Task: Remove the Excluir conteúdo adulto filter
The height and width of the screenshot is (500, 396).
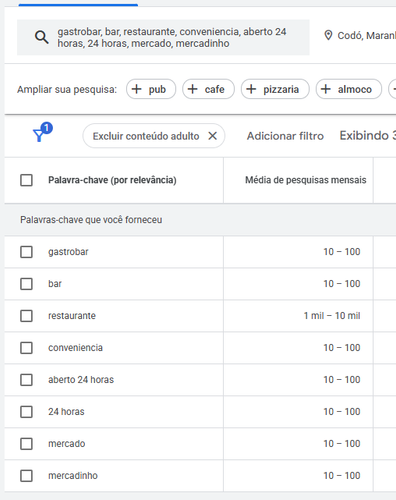Action: click(213, 136)
